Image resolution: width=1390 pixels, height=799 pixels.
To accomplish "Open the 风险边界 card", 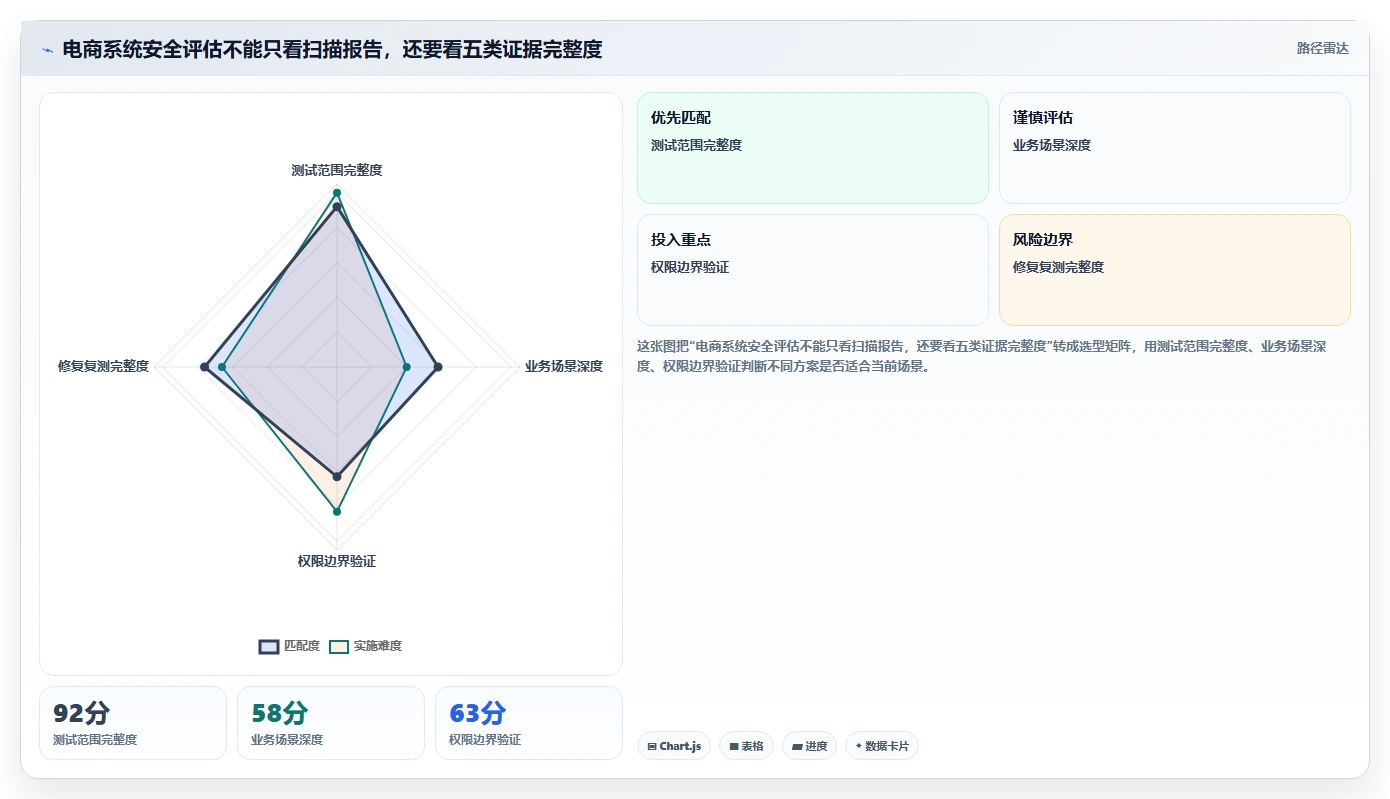I will (1175, 270).
